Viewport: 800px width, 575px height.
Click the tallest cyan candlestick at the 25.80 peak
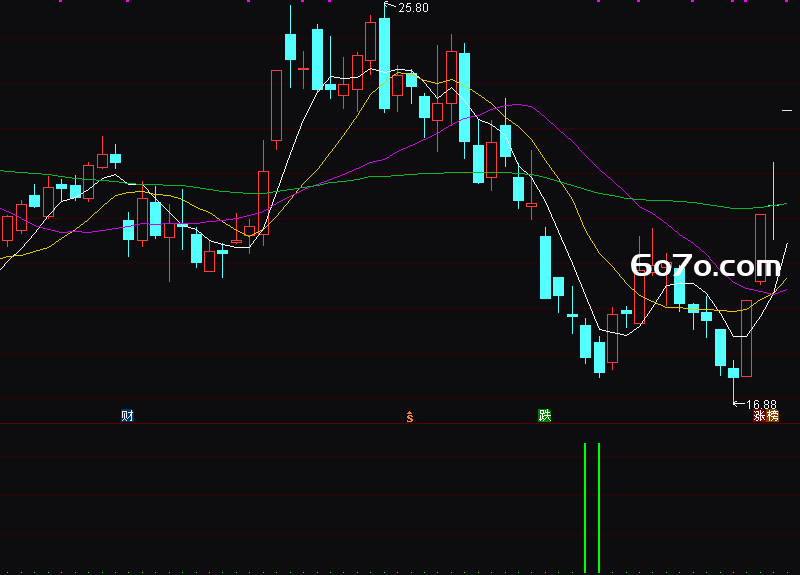pos(384,63)
